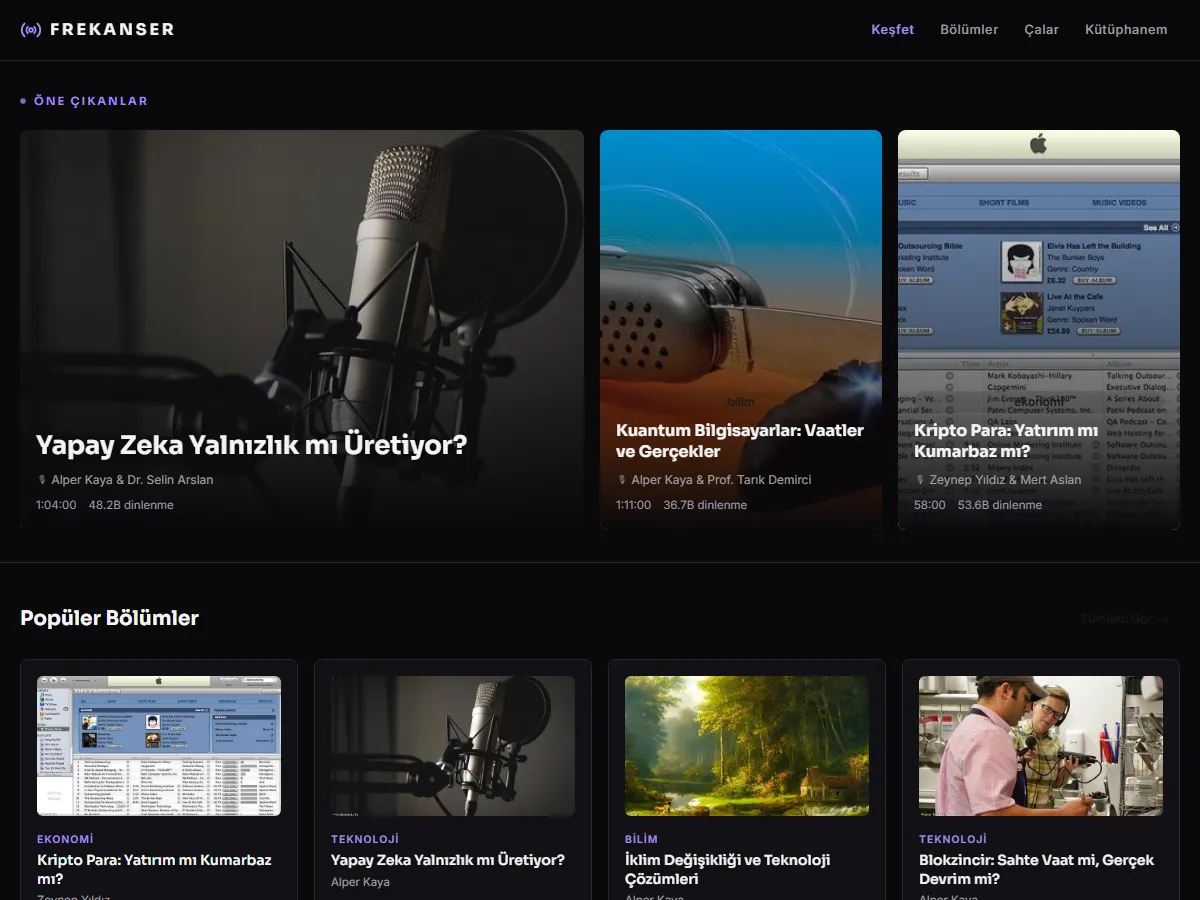
Task: Open featured card Yapay Zeka Yalnızlık mı Üretiyor?
Action: click(x=302, y=329)
